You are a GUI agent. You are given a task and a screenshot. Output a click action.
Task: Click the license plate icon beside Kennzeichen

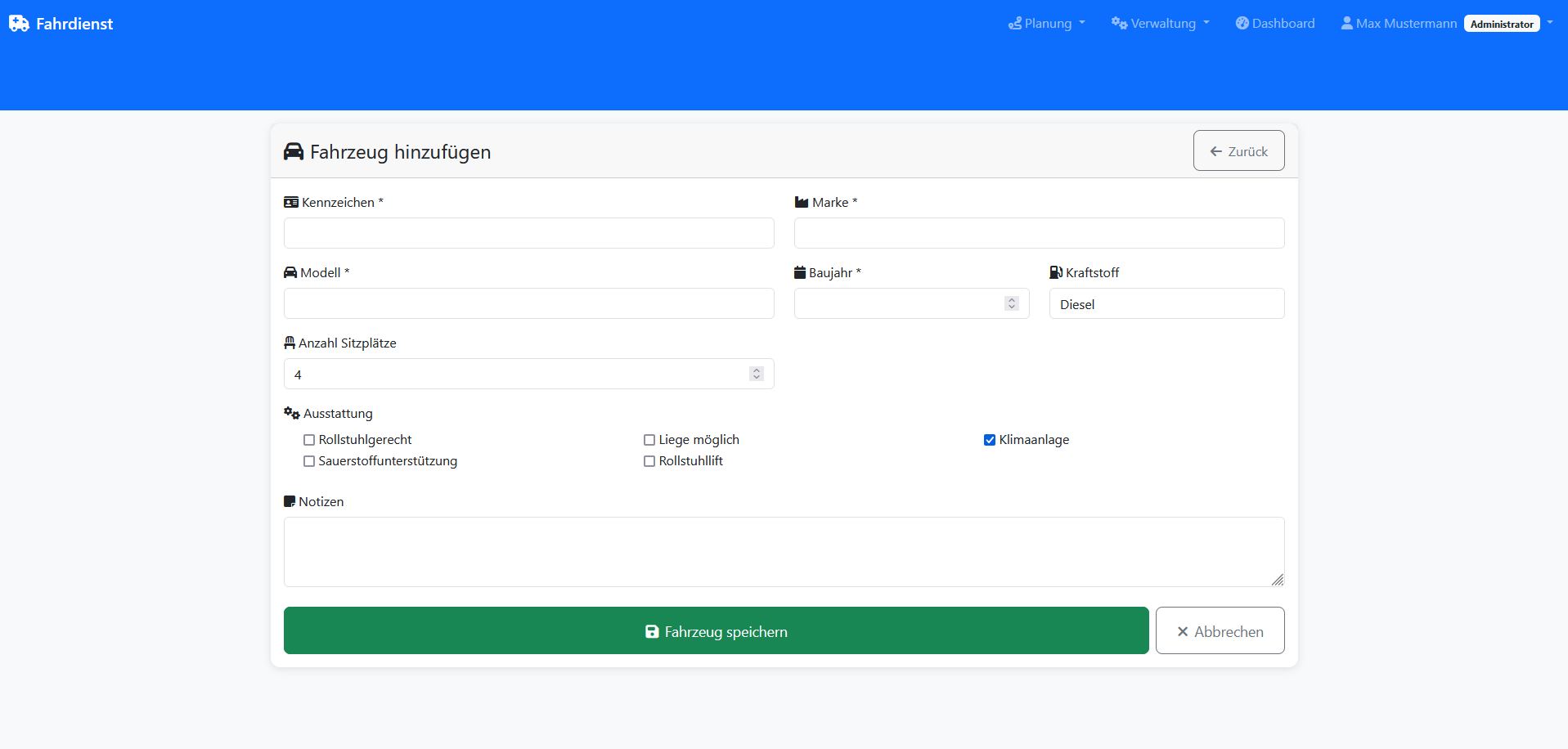pos(291,201)
